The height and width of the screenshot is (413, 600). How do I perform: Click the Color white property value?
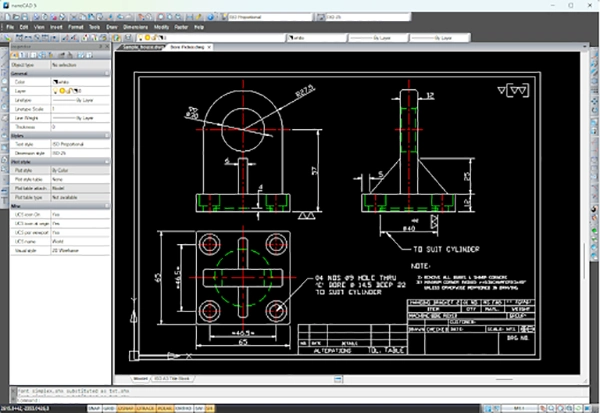(80, 82)
